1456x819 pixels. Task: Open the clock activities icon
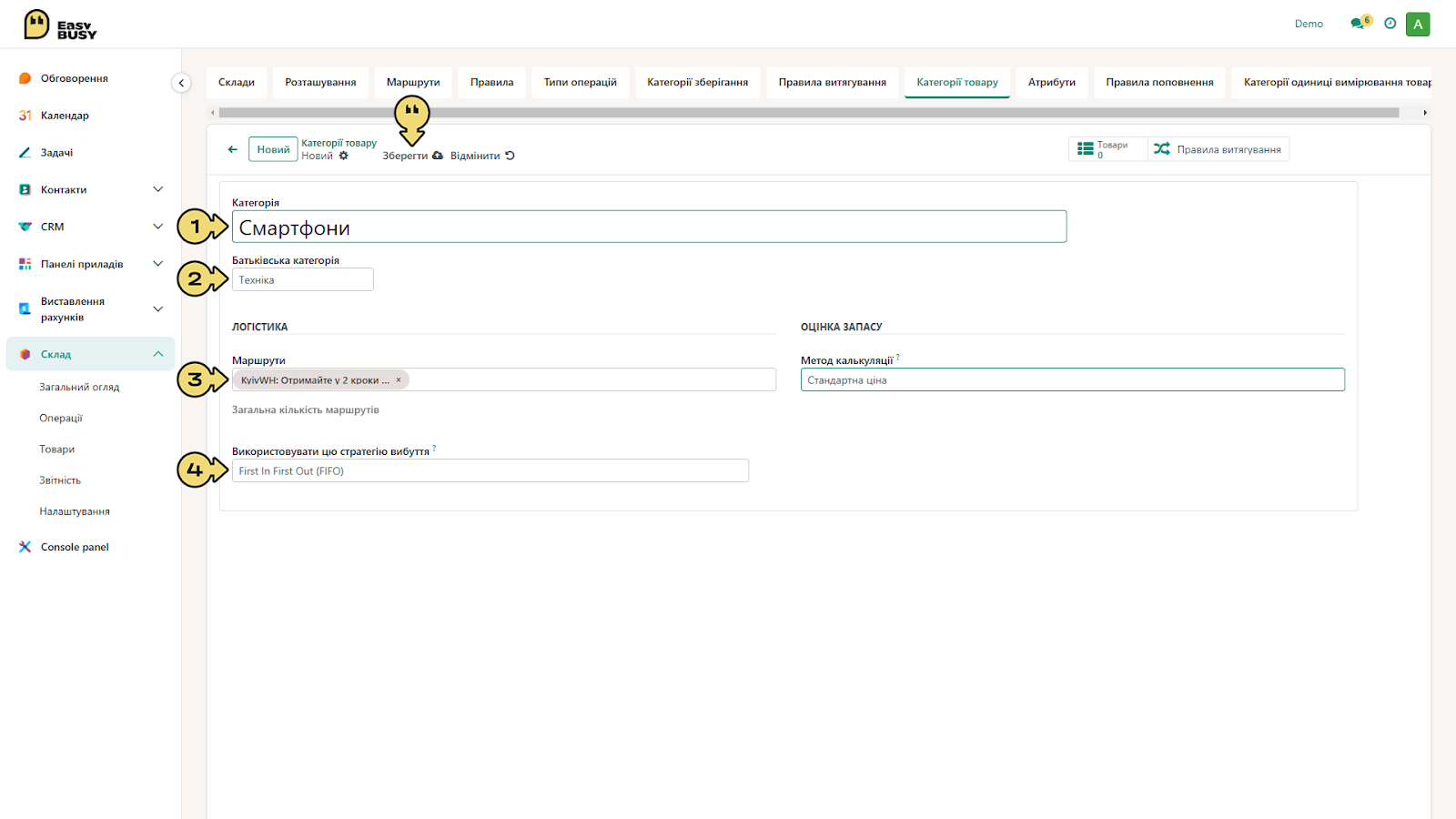click(x=1390, y=24)
